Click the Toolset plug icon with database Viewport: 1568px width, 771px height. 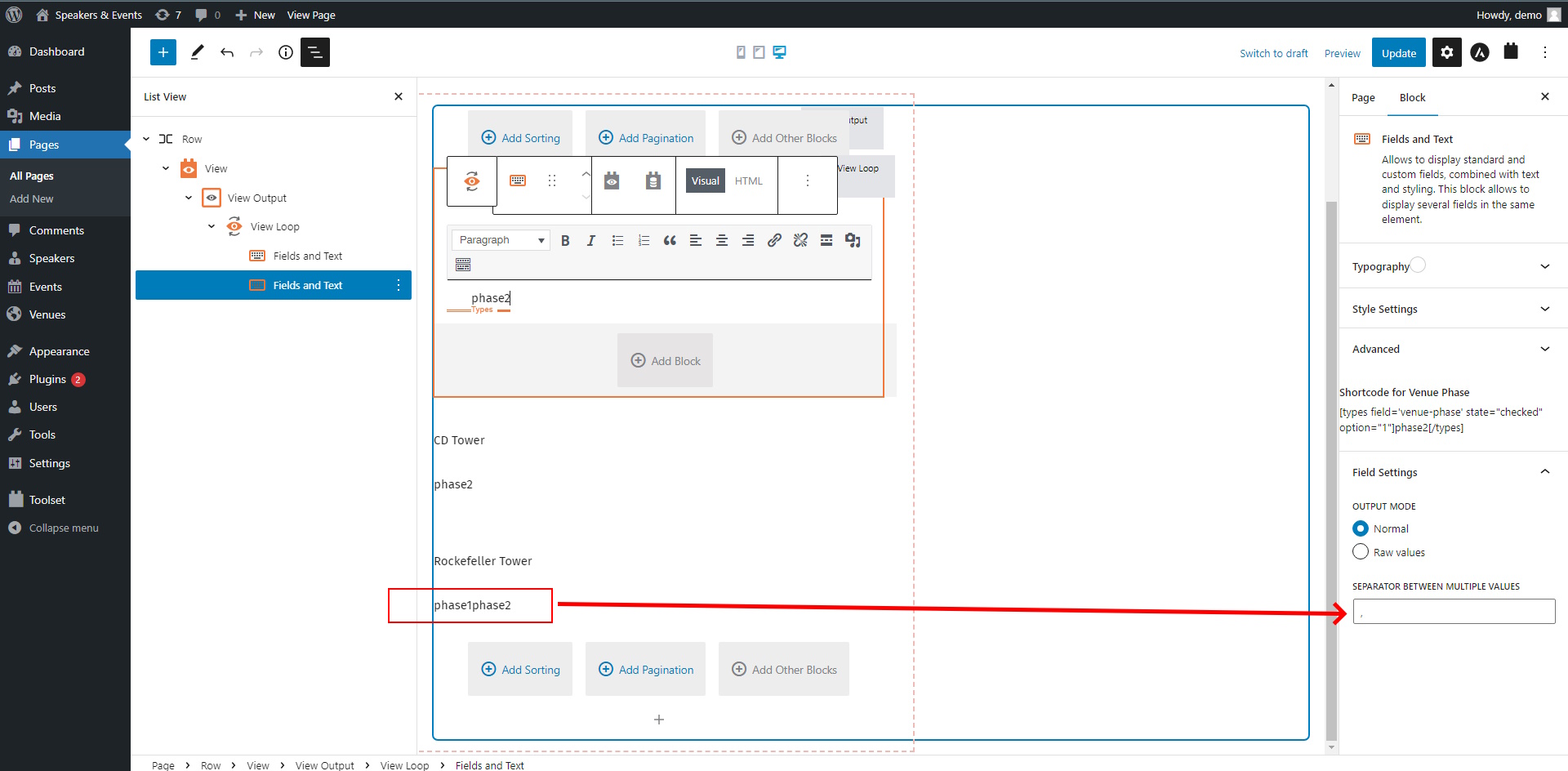pos(653,180)
